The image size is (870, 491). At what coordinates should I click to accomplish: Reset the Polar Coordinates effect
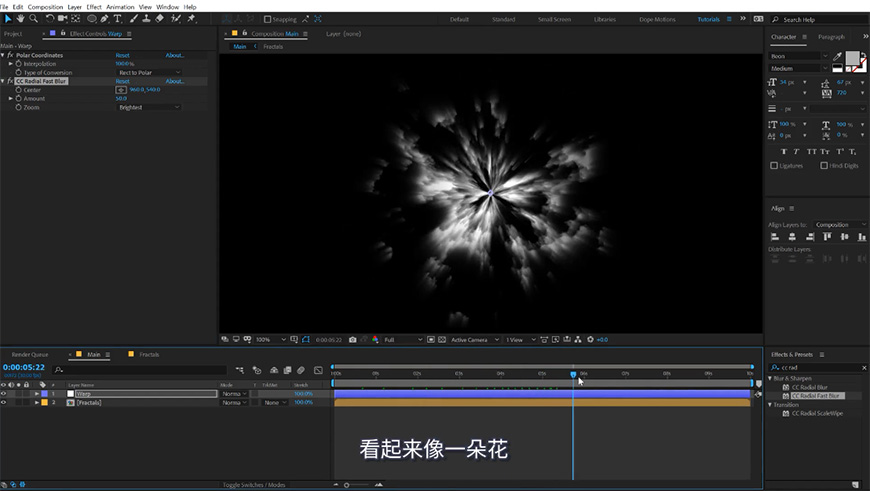pyautogui.click(x=122, y=55)
